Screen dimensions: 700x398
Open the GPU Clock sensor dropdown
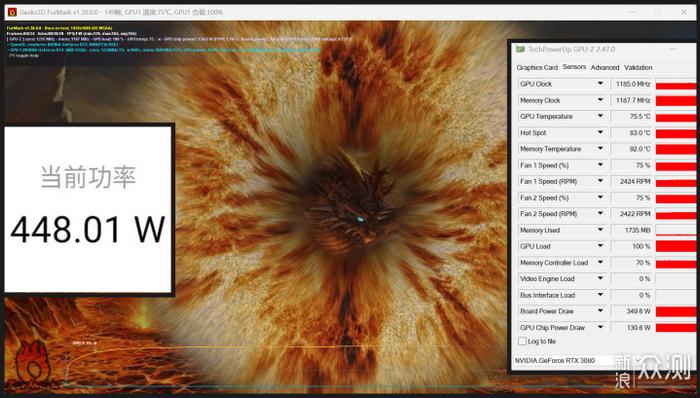(x=600, y=83)
